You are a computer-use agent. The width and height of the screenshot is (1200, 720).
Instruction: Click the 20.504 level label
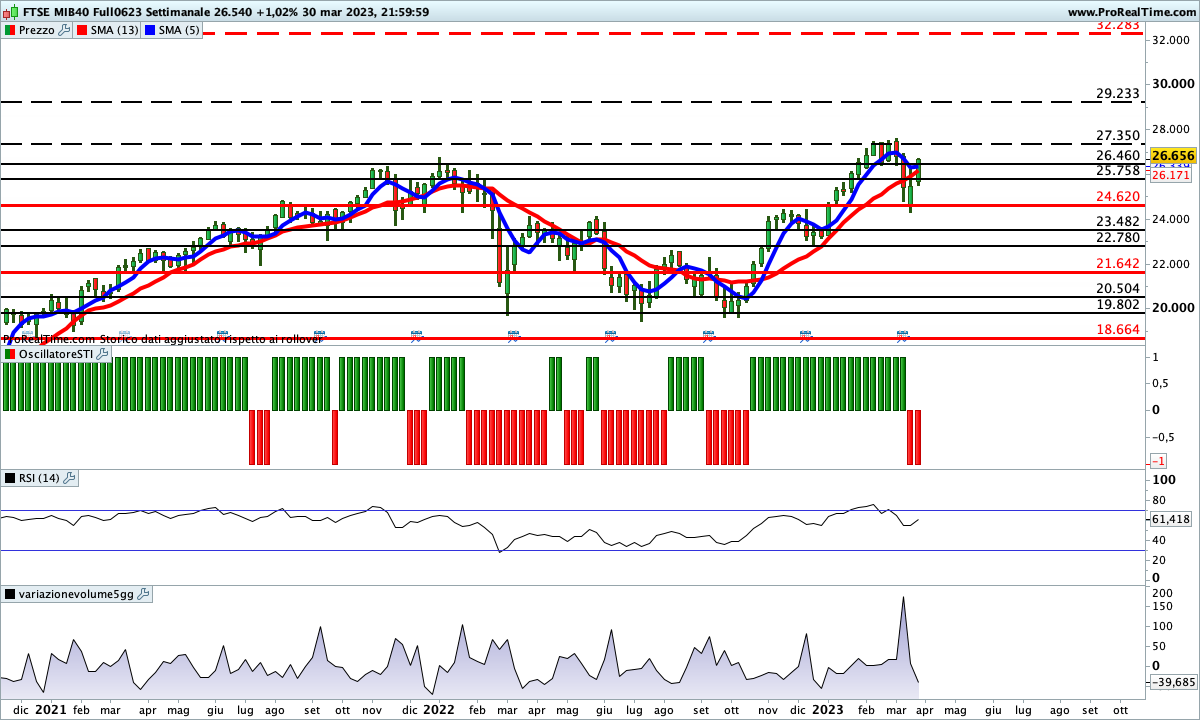pos(1118,288)
